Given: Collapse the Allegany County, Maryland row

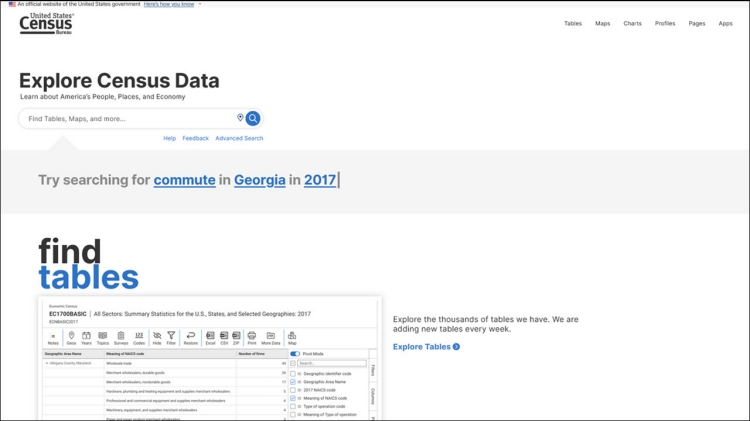Looking at the screenshot, I should (x=47, y=363).
